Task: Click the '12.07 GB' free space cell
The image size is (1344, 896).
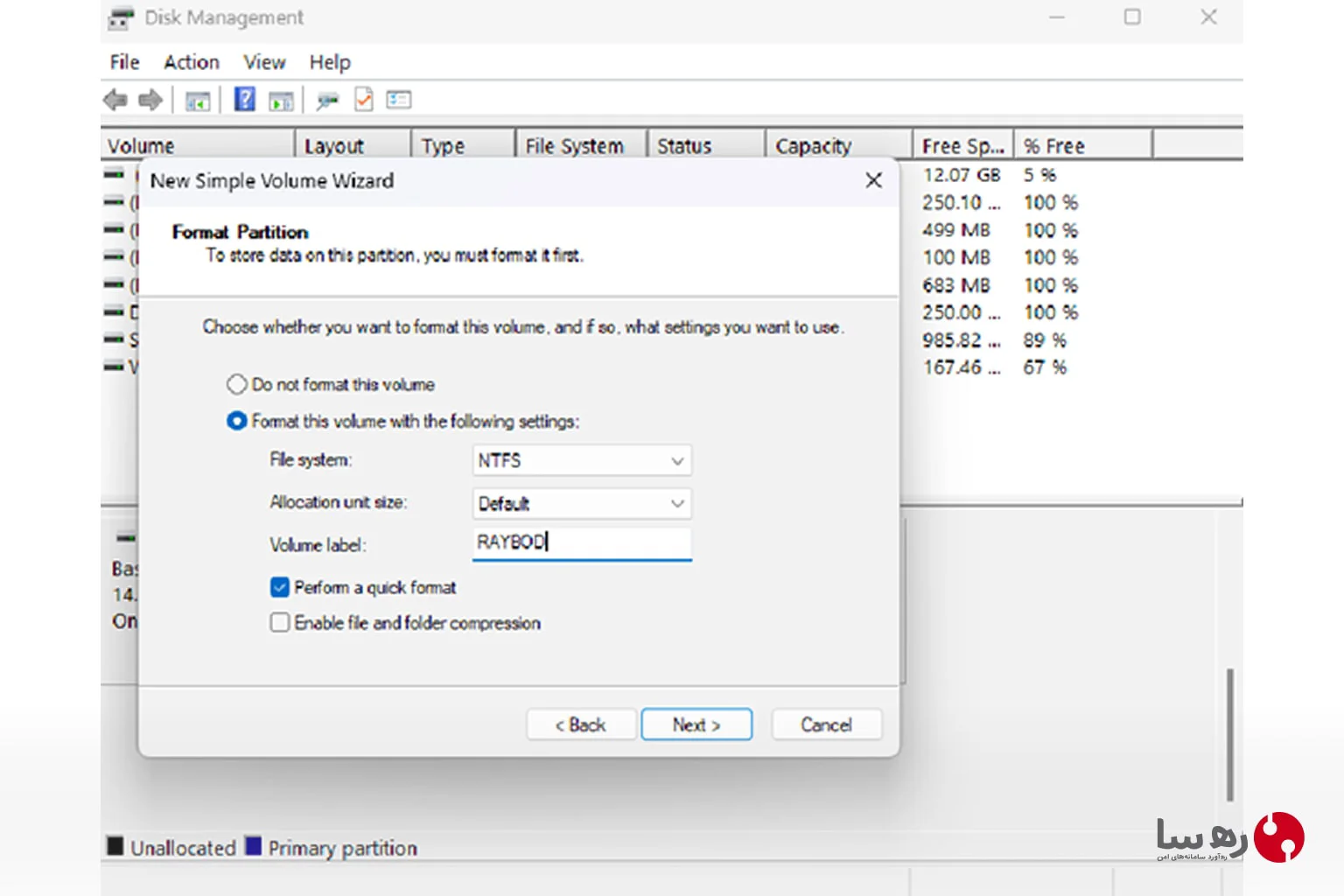Action: pyautogui.click(x=961, y=175)
